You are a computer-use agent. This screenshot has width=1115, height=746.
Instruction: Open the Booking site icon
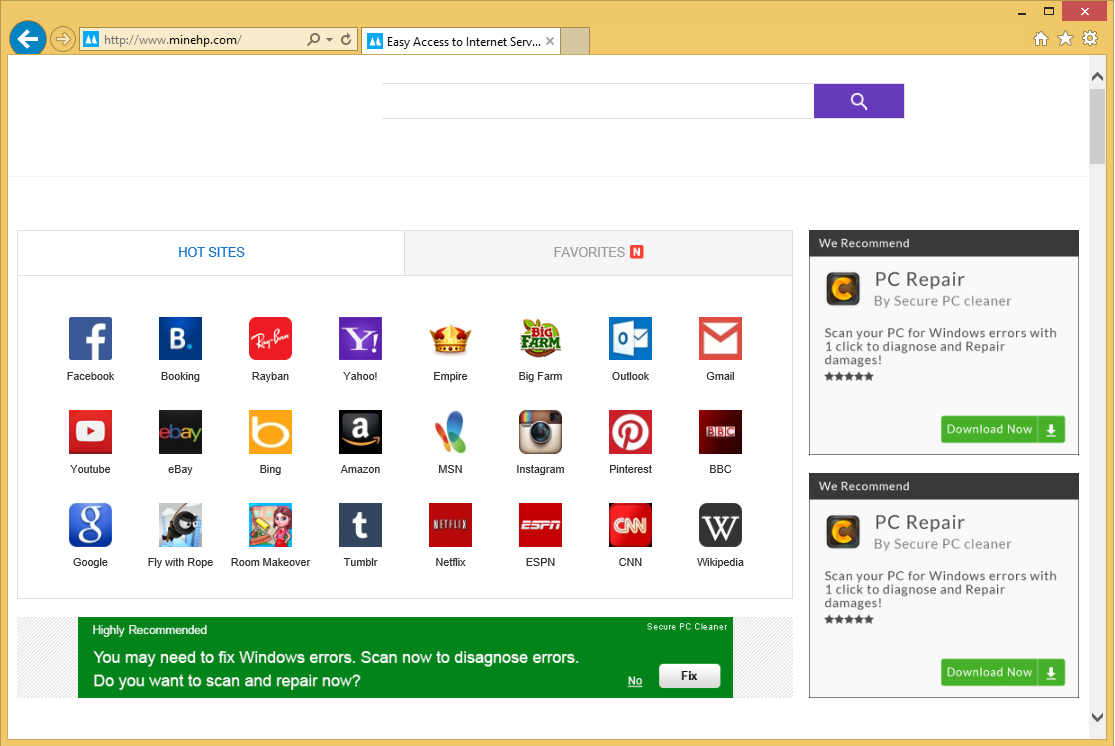(x=180, y=339)
